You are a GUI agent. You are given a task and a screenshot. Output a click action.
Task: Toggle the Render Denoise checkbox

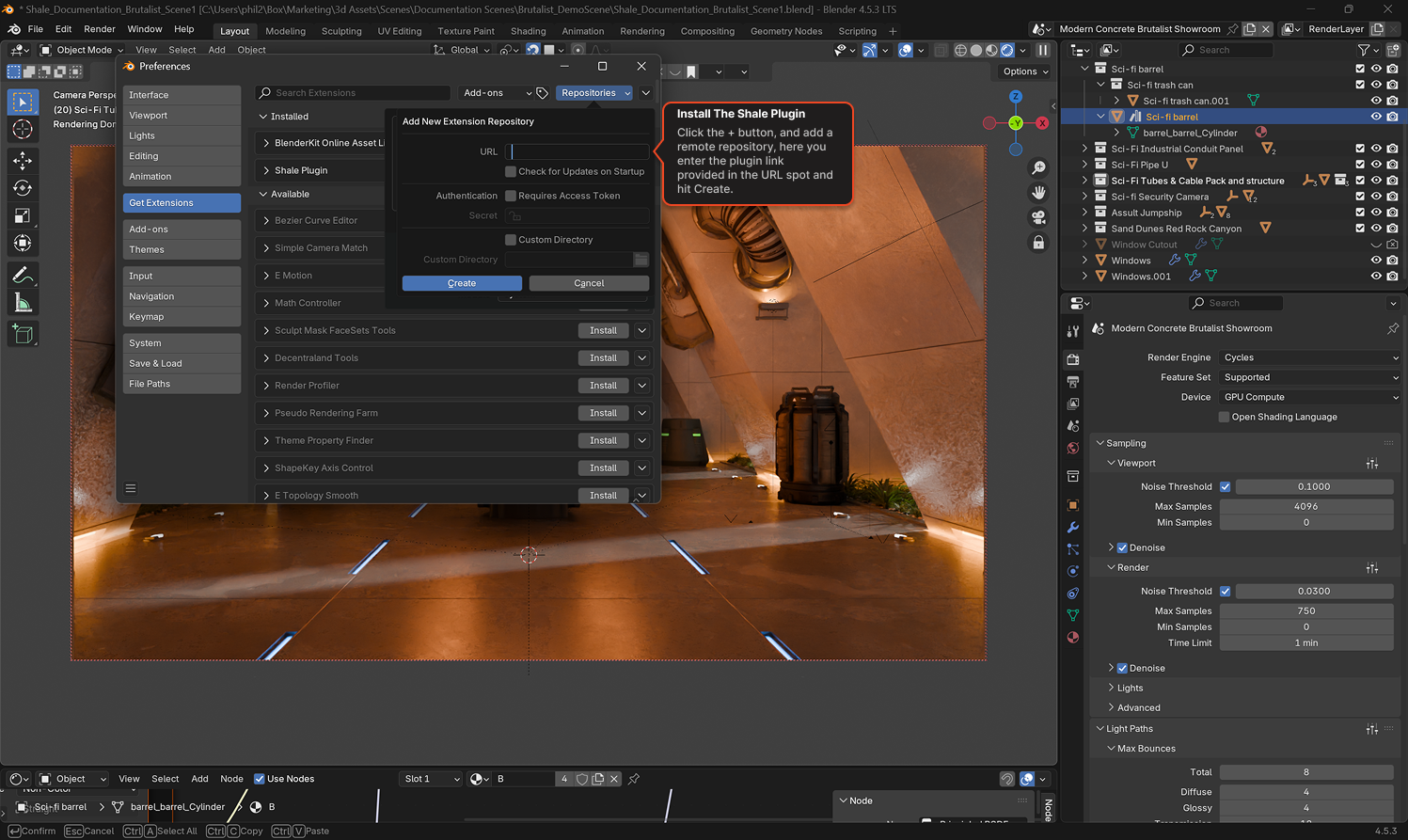click(1122, 668)
